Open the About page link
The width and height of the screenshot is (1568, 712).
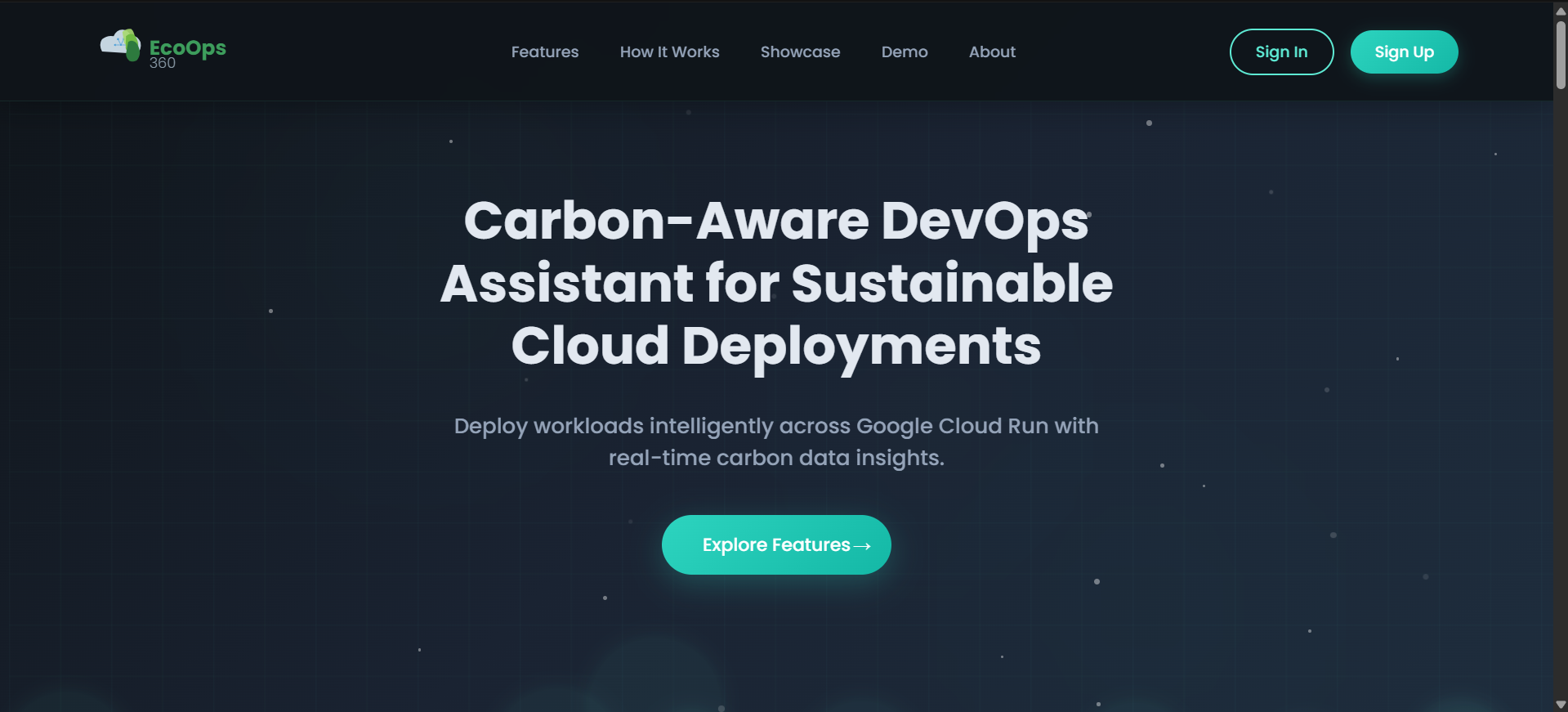pyautogui.click(x=992, y=51)
